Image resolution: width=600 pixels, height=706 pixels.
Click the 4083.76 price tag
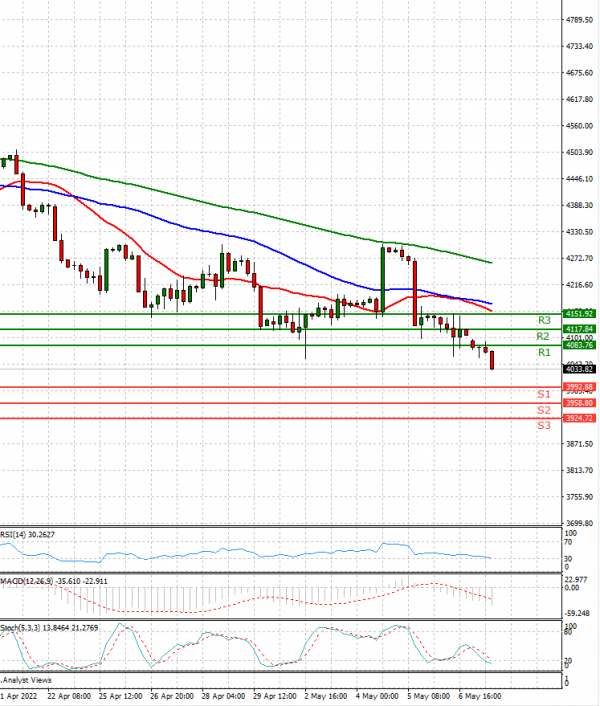tap(580, 345)
